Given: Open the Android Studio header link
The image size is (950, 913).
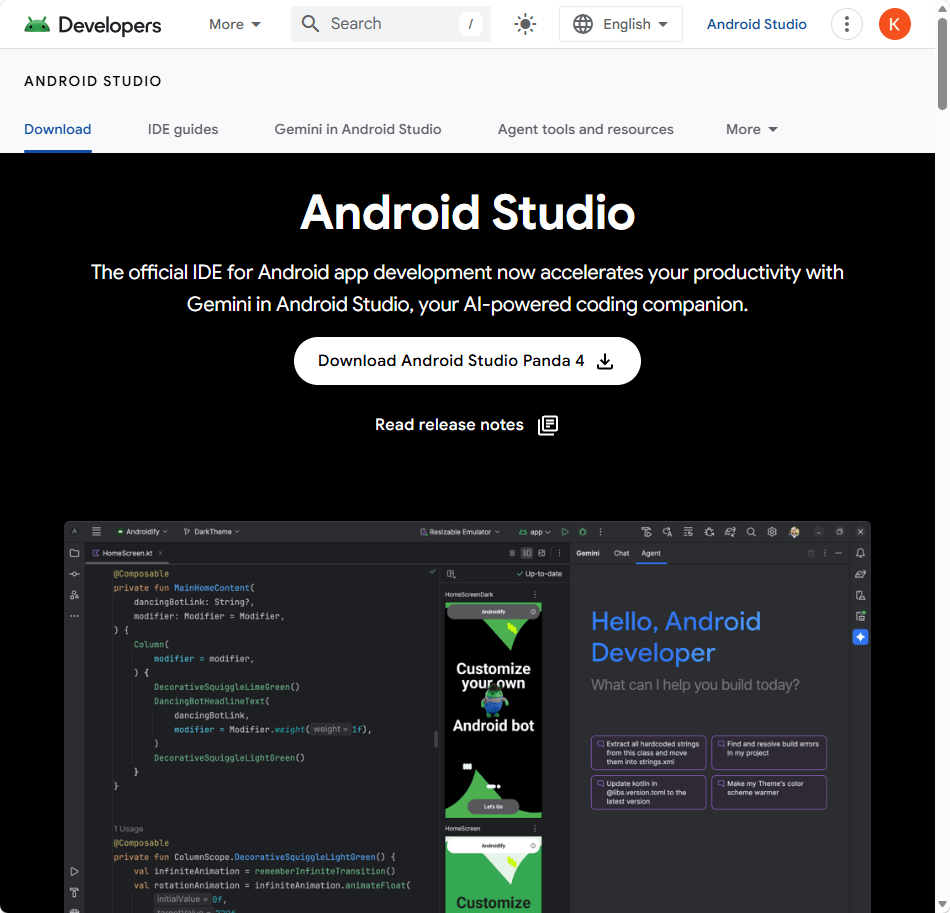Looking at the screenshot, I should (757, 24).
